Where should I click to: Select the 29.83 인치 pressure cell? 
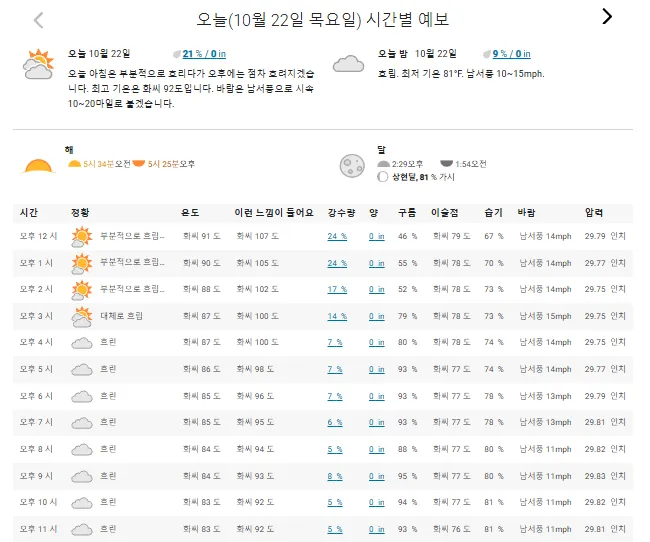[605, 476]
